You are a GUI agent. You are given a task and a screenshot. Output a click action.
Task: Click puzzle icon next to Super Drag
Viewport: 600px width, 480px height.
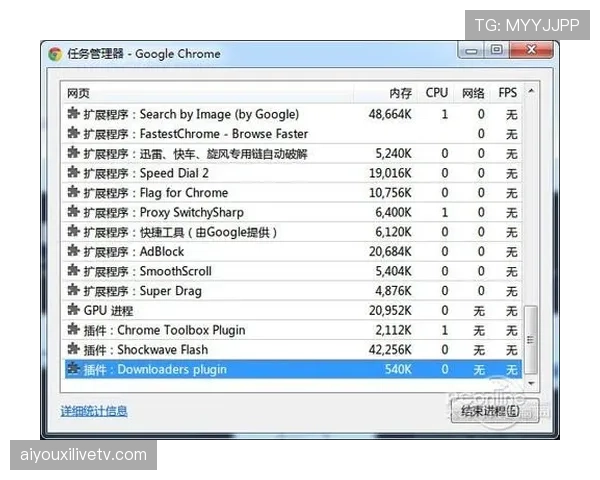click(73, 290)
